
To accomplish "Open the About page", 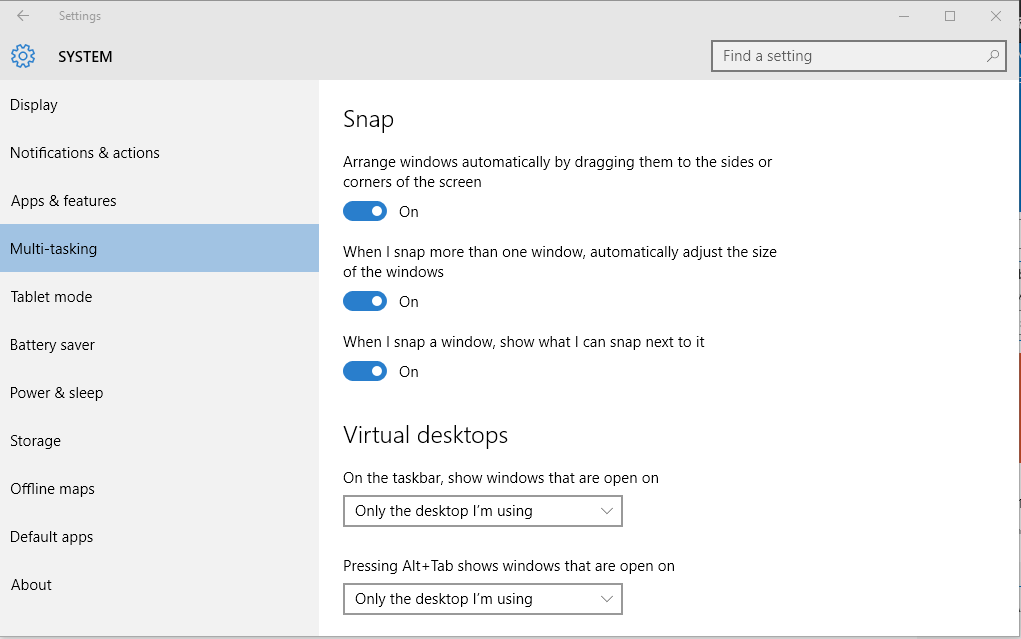I will tap(31, 585).
